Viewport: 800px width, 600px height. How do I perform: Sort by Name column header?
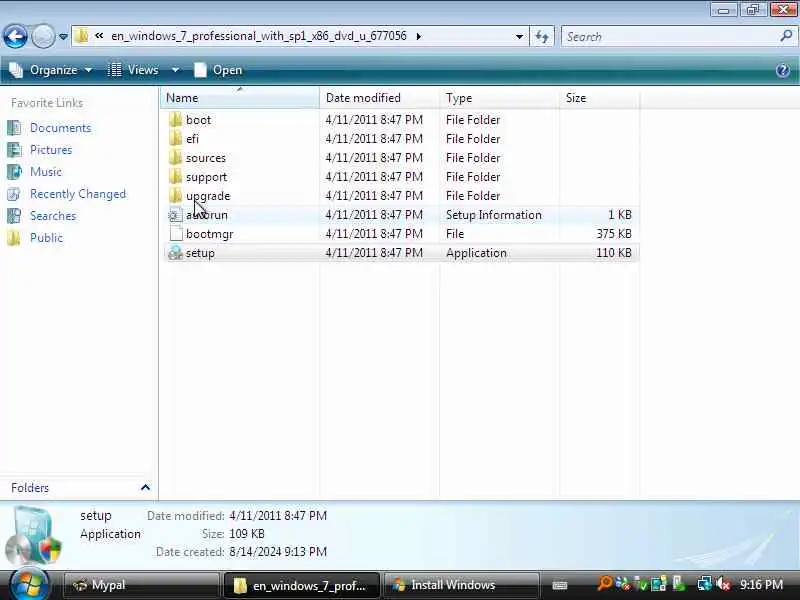(x=240, y=98)
